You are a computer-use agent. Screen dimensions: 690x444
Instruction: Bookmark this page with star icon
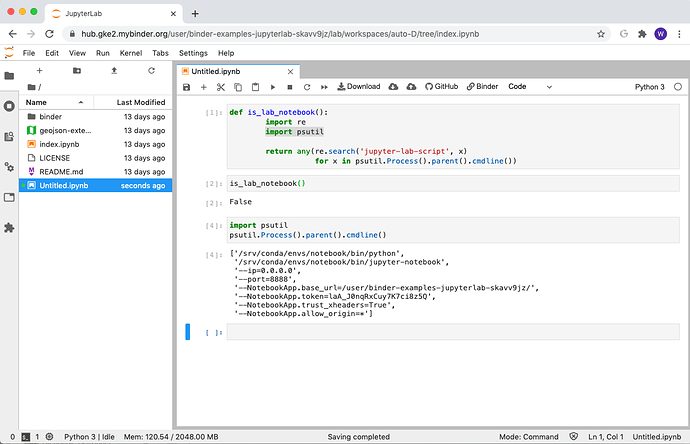[601, 34]
